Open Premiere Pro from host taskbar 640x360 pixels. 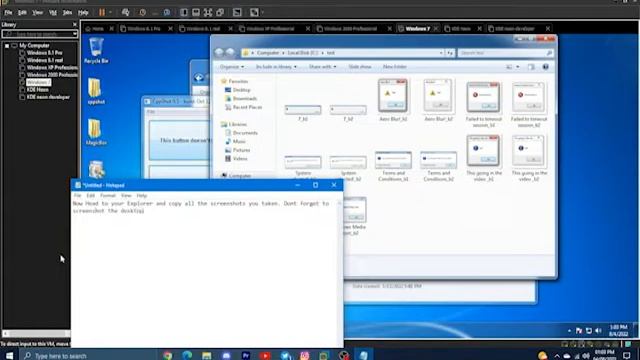(x=246, y=356)
